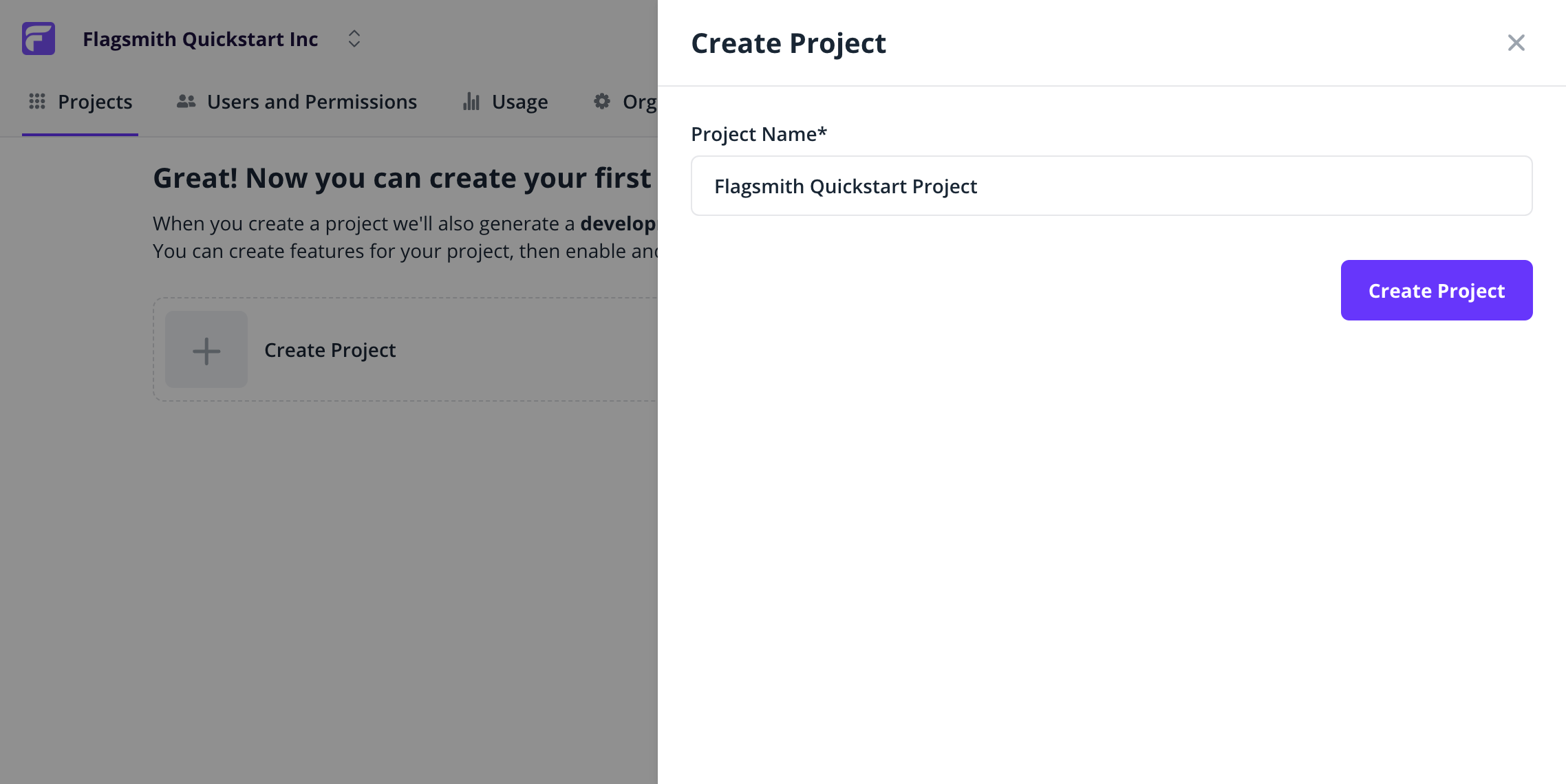Click inside the Project Name input field
This screenshot has width=1566, height=784.
[x=1111, y=186]
